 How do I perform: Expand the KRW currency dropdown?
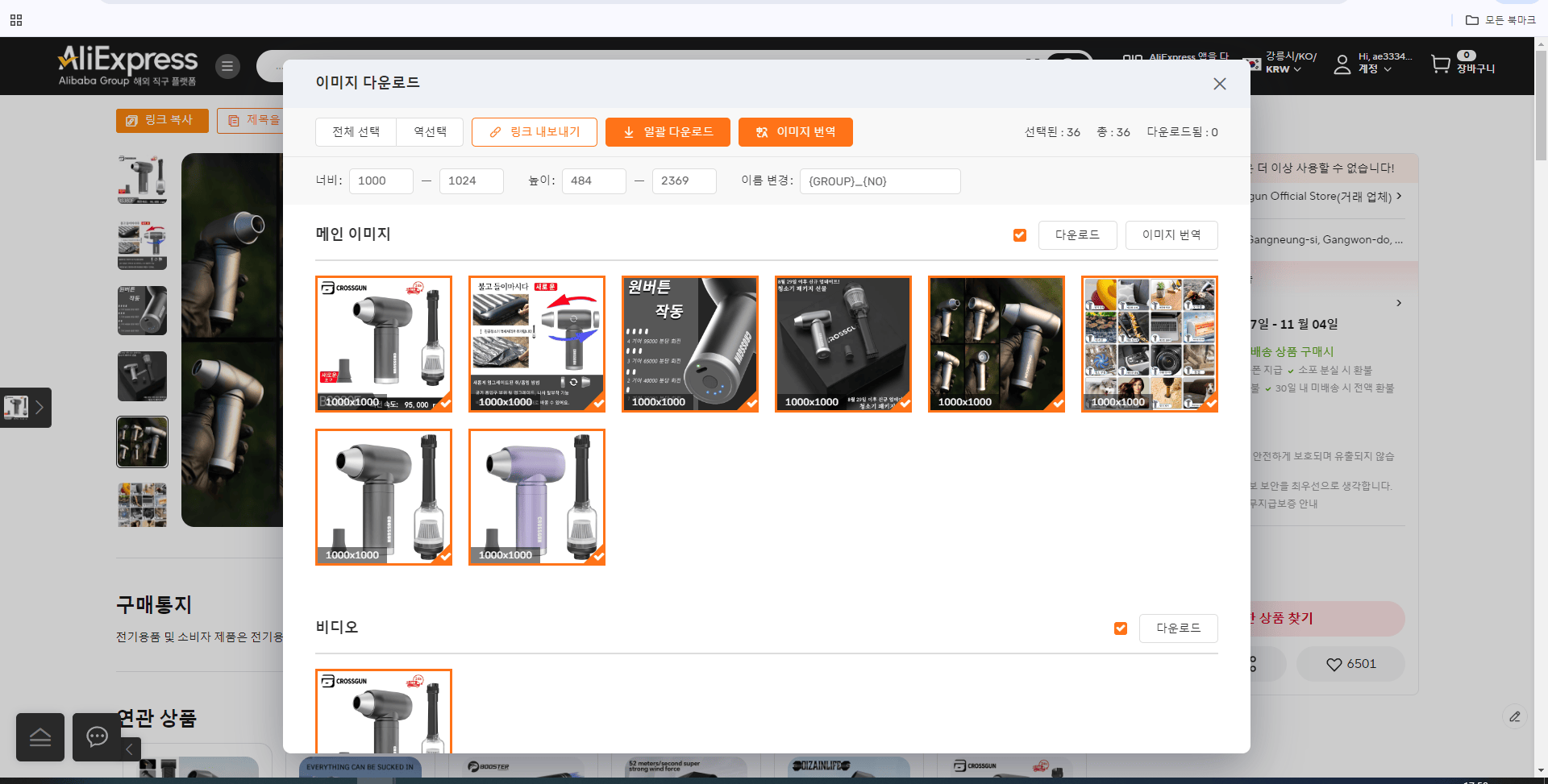(1284, 69)
